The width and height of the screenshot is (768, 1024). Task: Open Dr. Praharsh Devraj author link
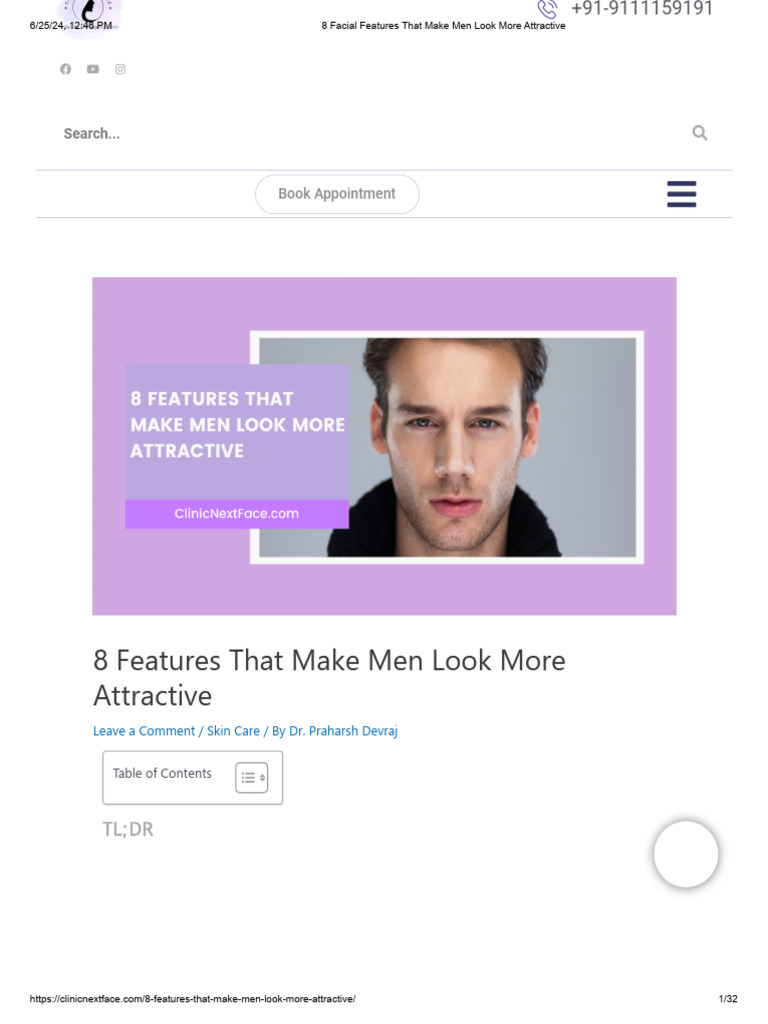pyautogui.click(x=343, y=731)
